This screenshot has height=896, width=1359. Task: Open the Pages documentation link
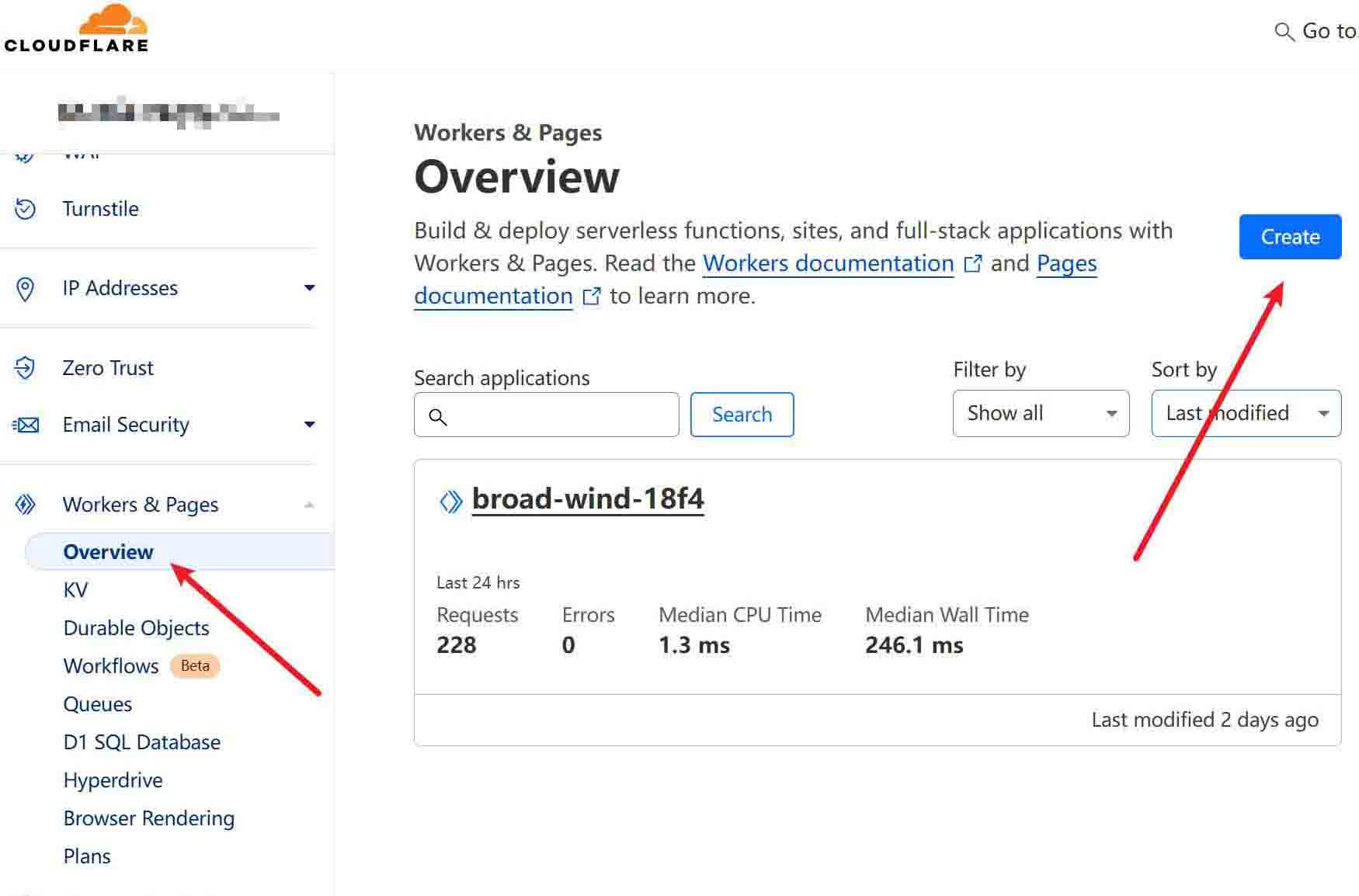[755, 280]
